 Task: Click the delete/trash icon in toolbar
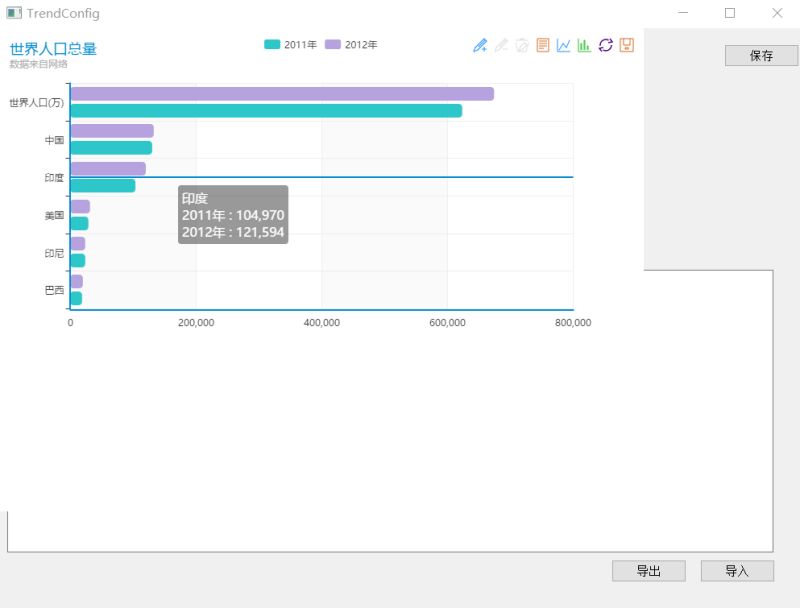tap(521, 44)
